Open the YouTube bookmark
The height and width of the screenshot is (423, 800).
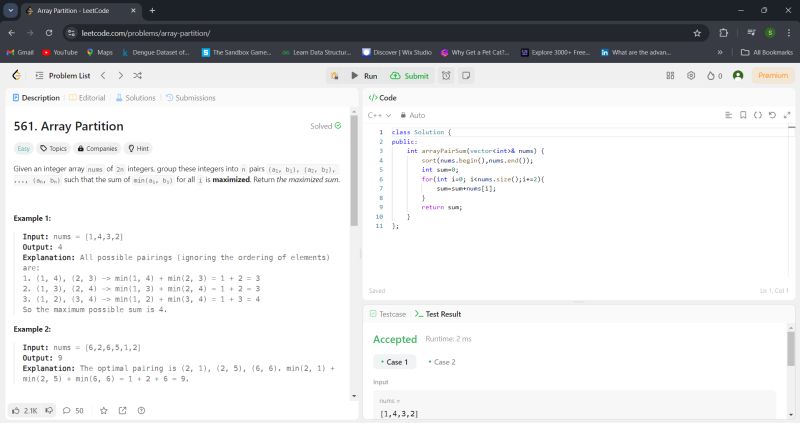point(60,53)
